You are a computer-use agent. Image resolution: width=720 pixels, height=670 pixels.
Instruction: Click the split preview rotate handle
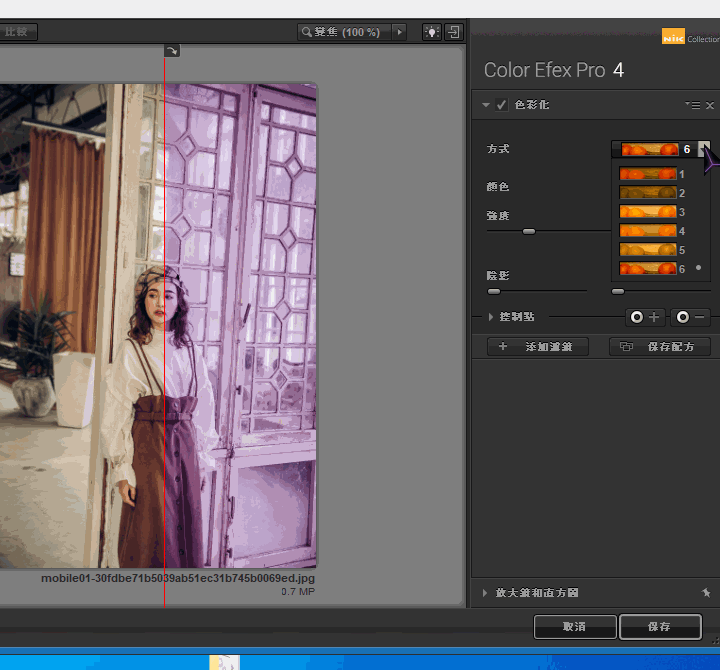(x=171, y=51)
